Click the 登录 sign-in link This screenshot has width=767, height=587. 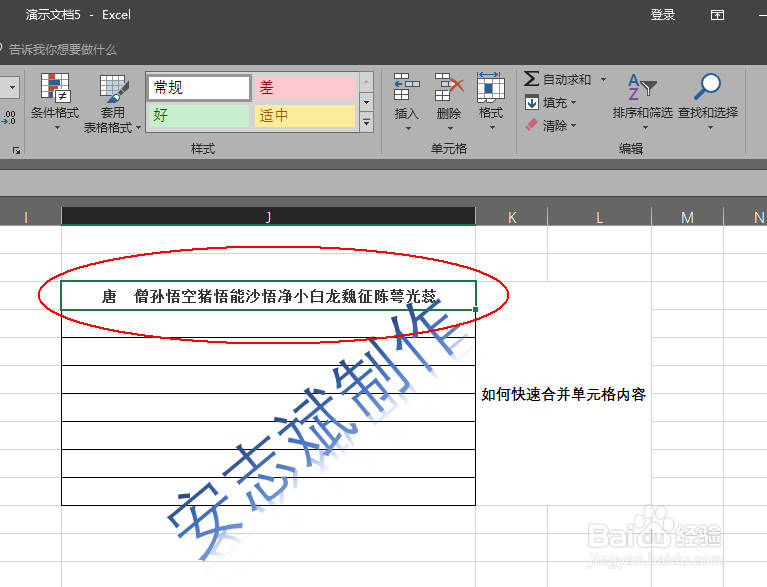(662, 15)
